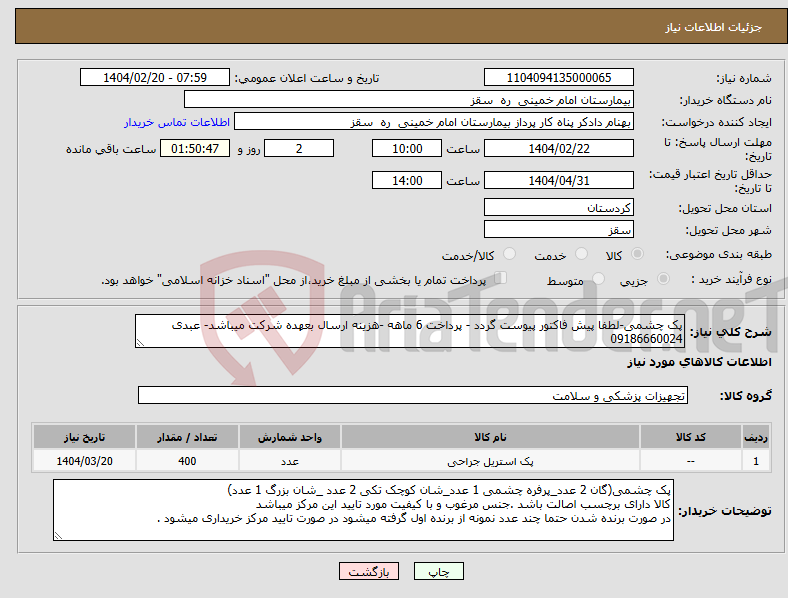
Task: Click the delivery province field کردستان
Action: pyautogui.click(x=558, y=207)
